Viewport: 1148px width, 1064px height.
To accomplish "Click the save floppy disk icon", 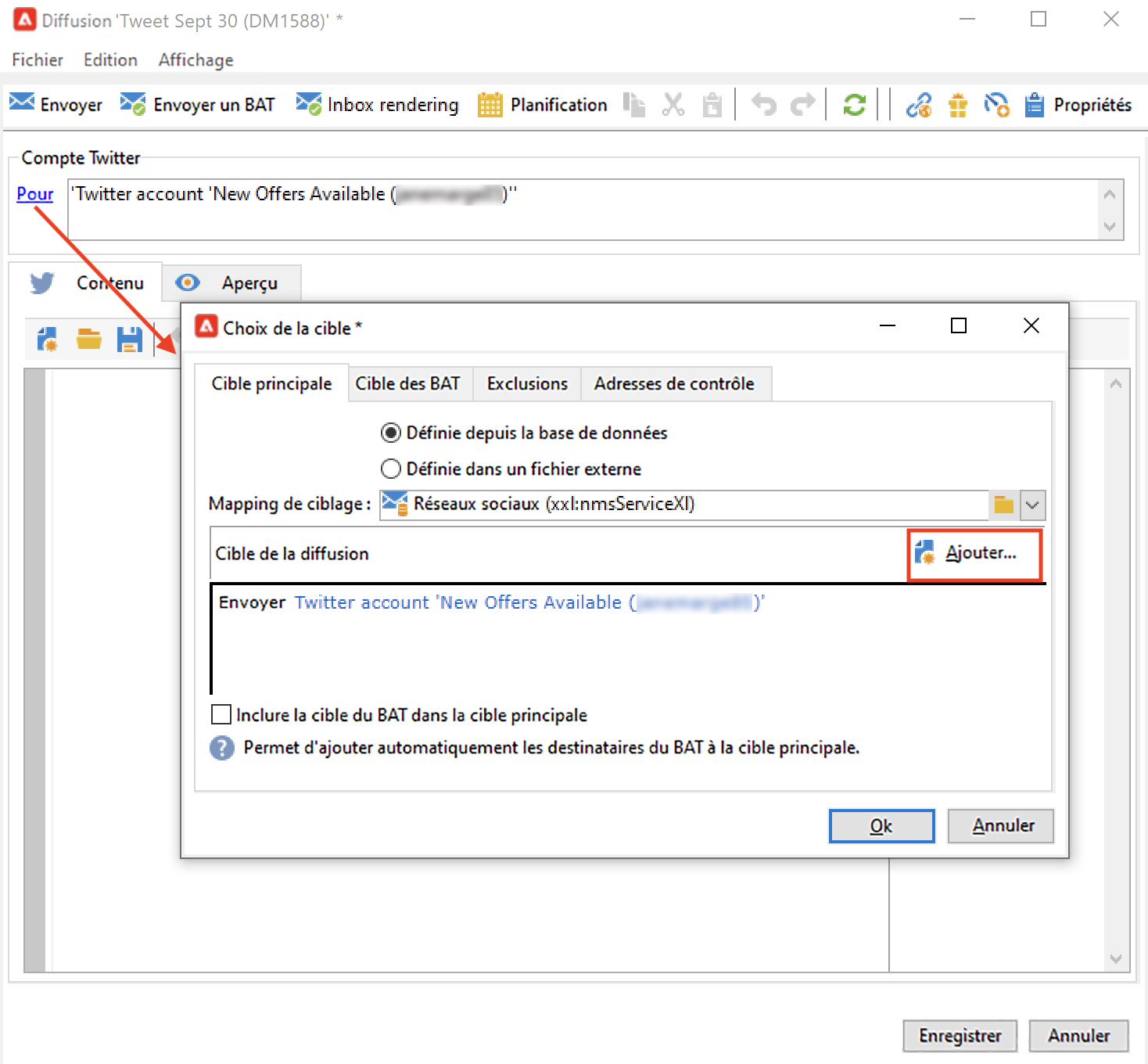I will (x=129, y=339).
